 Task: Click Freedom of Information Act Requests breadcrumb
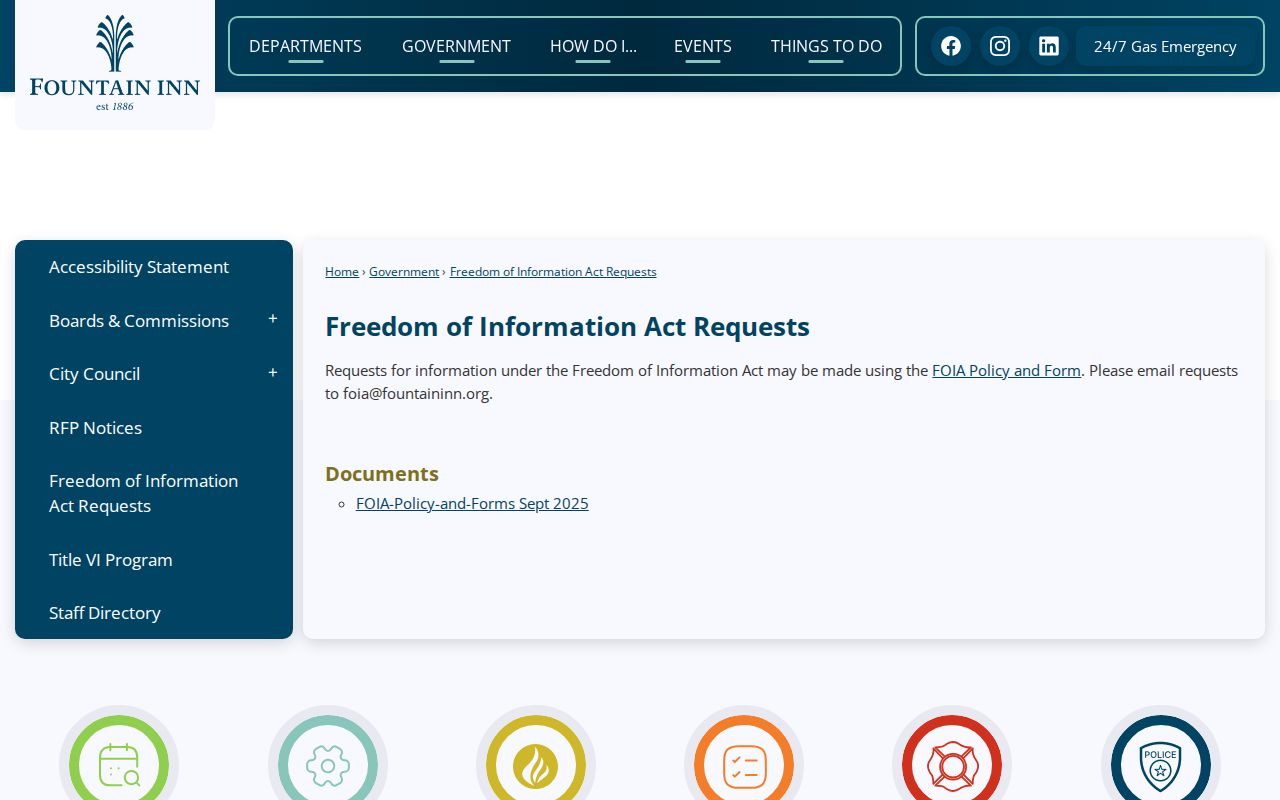pyautogui.click(x=553, y=272)
